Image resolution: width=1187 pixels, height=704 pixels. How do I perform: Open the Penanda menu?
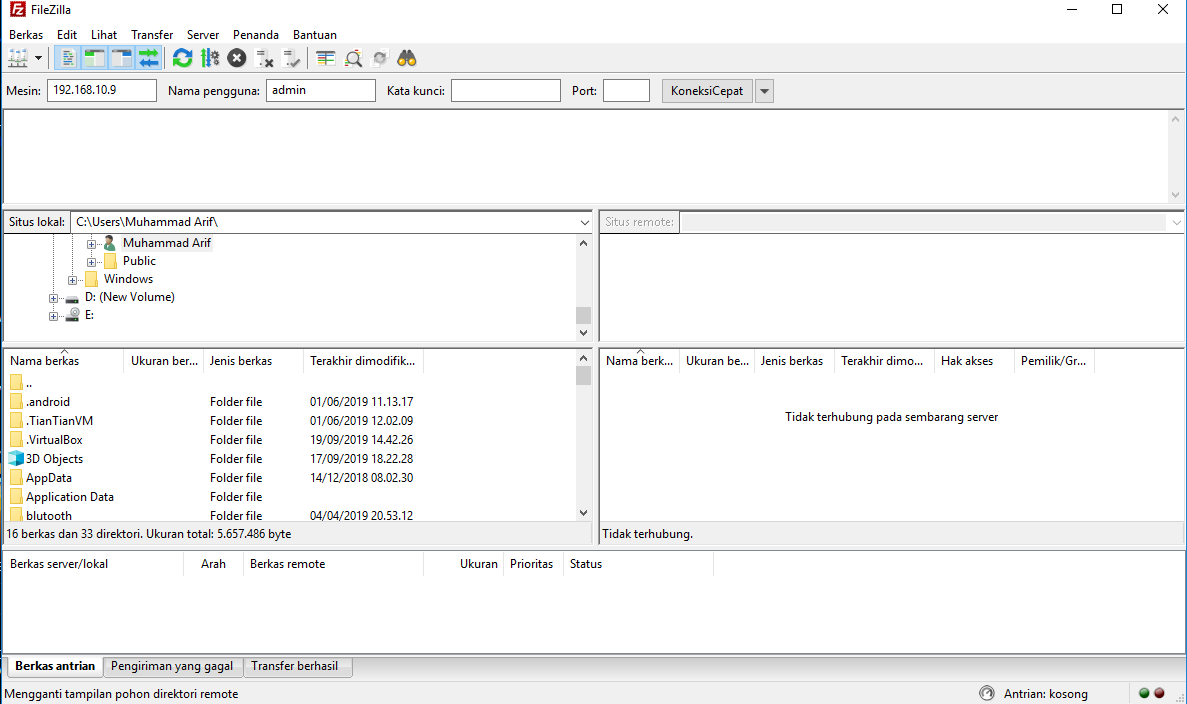pos(256,35)
